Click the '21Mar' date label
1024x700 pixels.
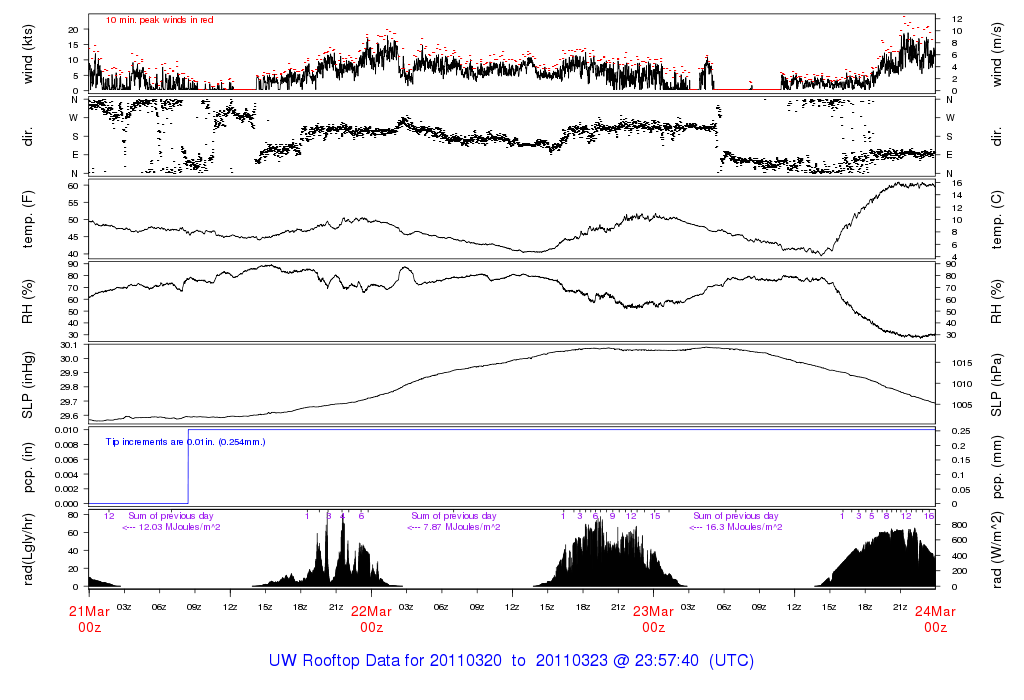tap(89, 612)
